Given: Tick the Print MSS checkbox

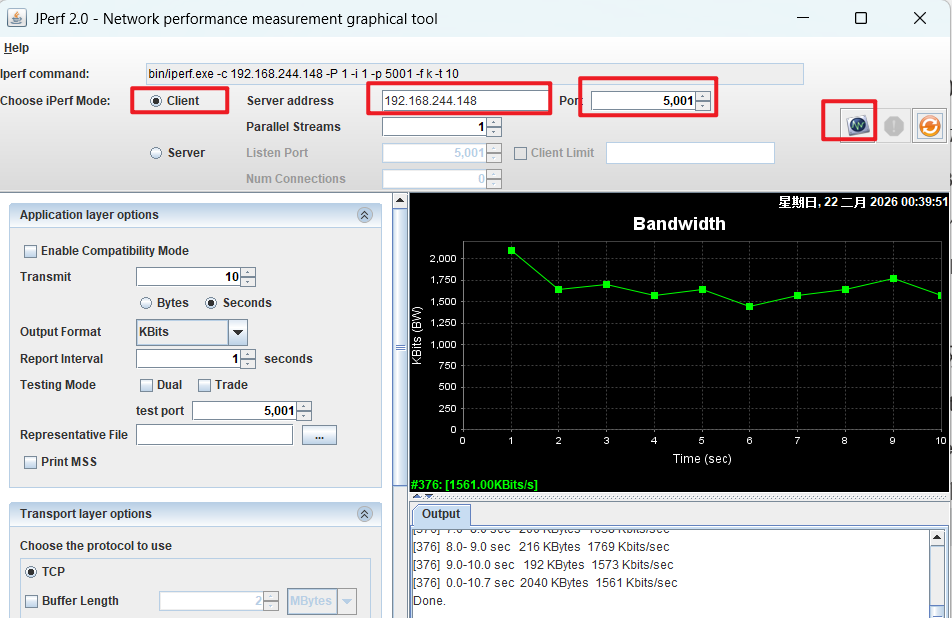Looking at the screenshot, I should tap(30, 462).
